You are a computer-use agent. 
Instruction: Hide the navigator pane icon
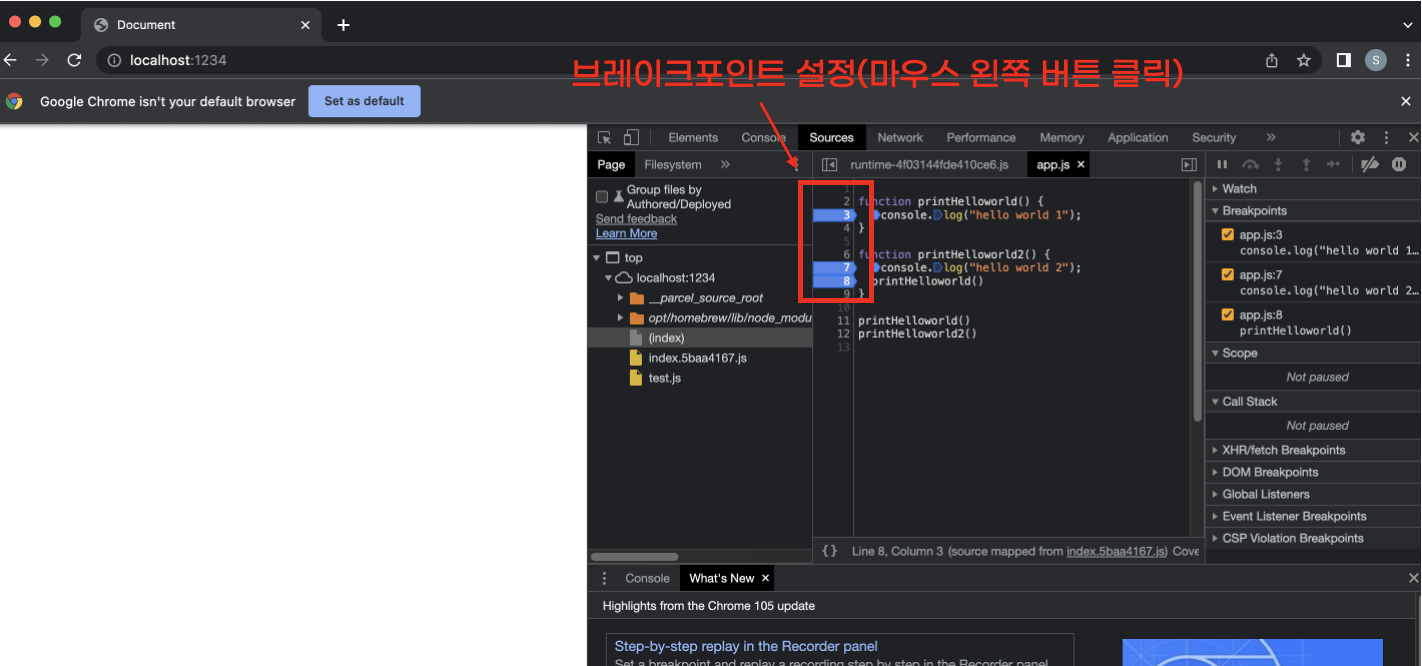click(x=829, y=165)
